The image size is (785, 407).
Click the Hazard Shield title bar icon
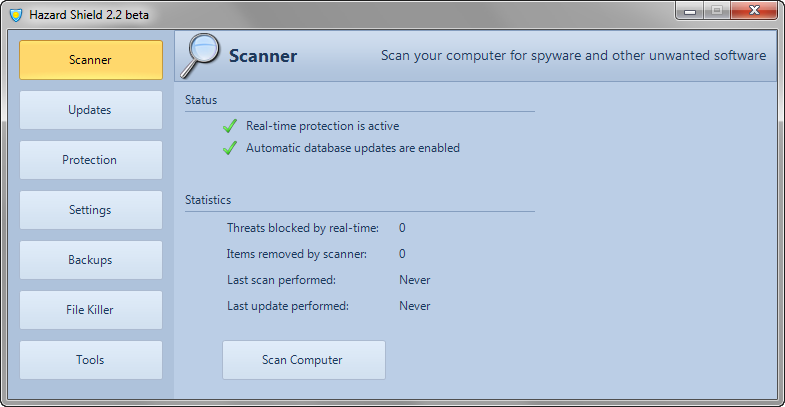tap(16, 15)
